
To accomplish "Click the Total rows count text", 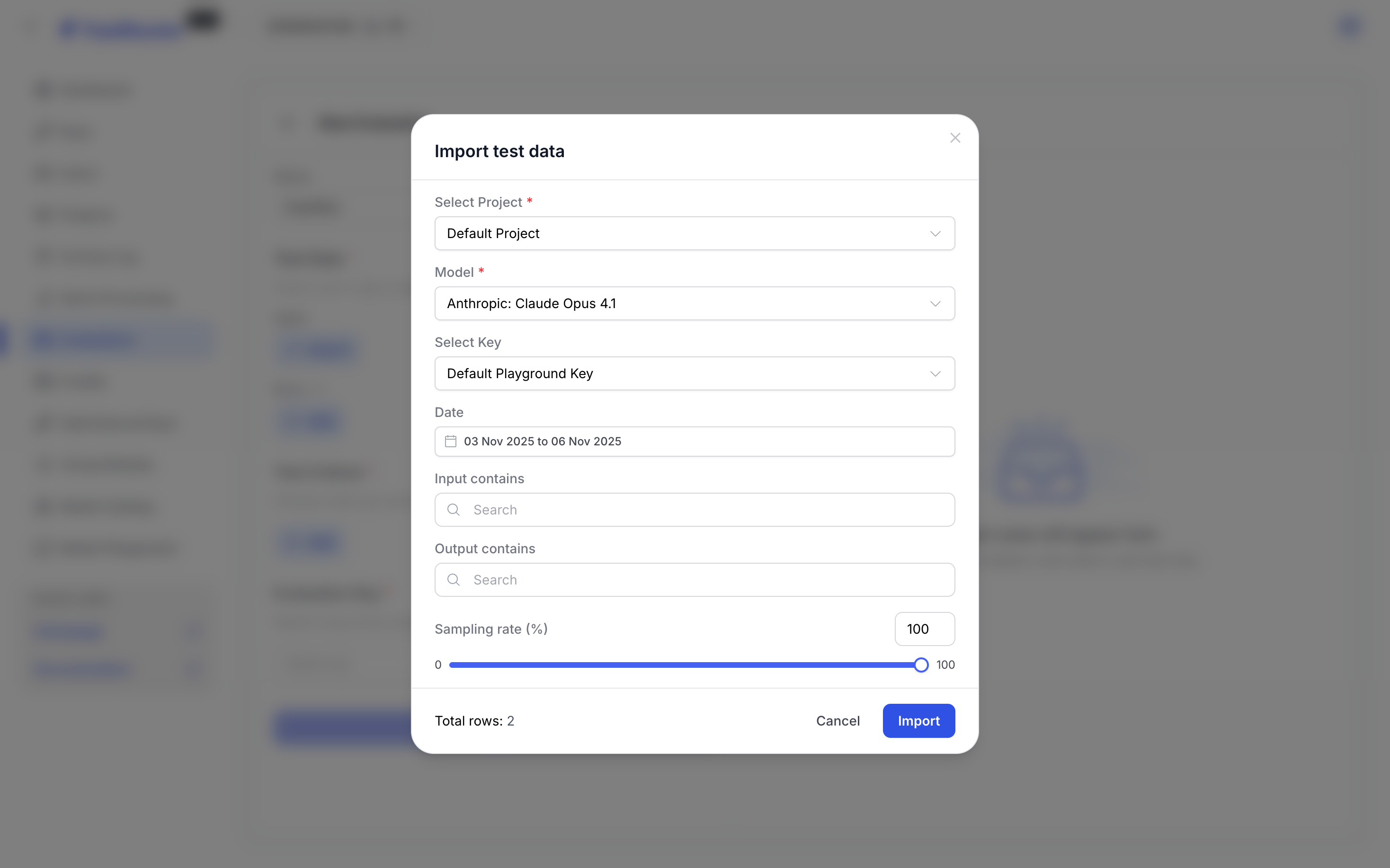I will click(x=474, y=721).
